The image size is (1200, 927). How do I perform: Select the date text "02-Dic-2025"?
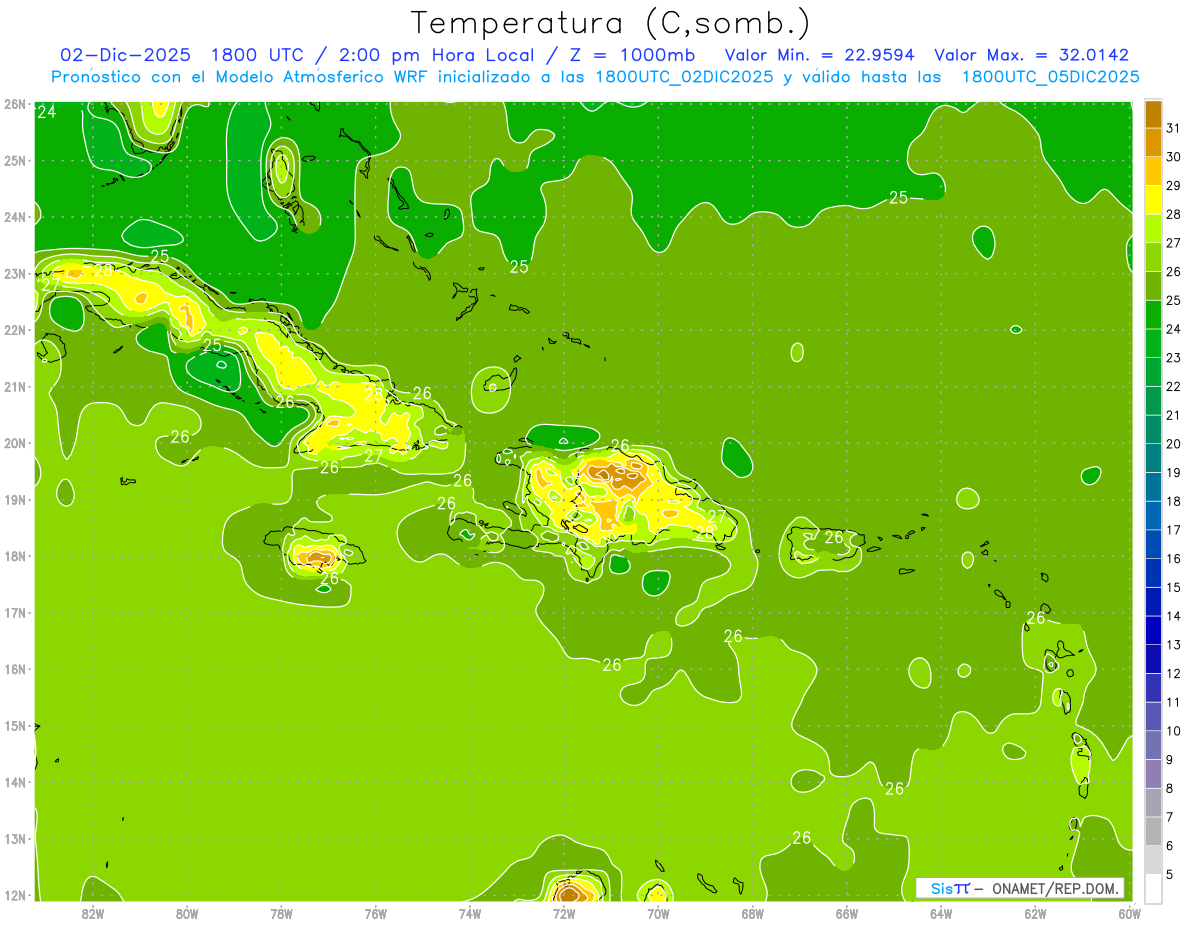click(125, 55)
